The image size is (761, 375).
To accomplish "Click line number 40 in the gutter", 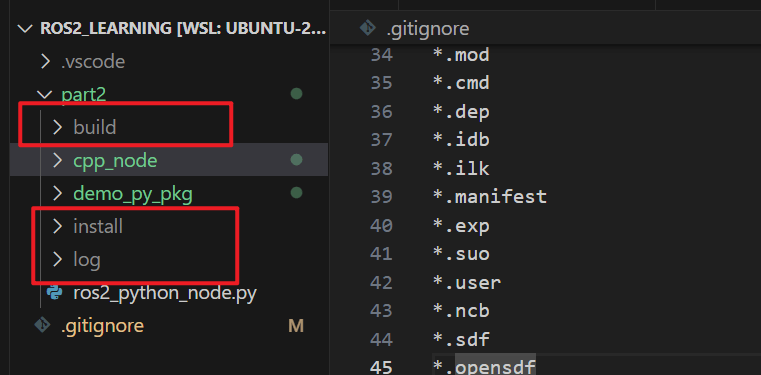I will pos(381,226).
